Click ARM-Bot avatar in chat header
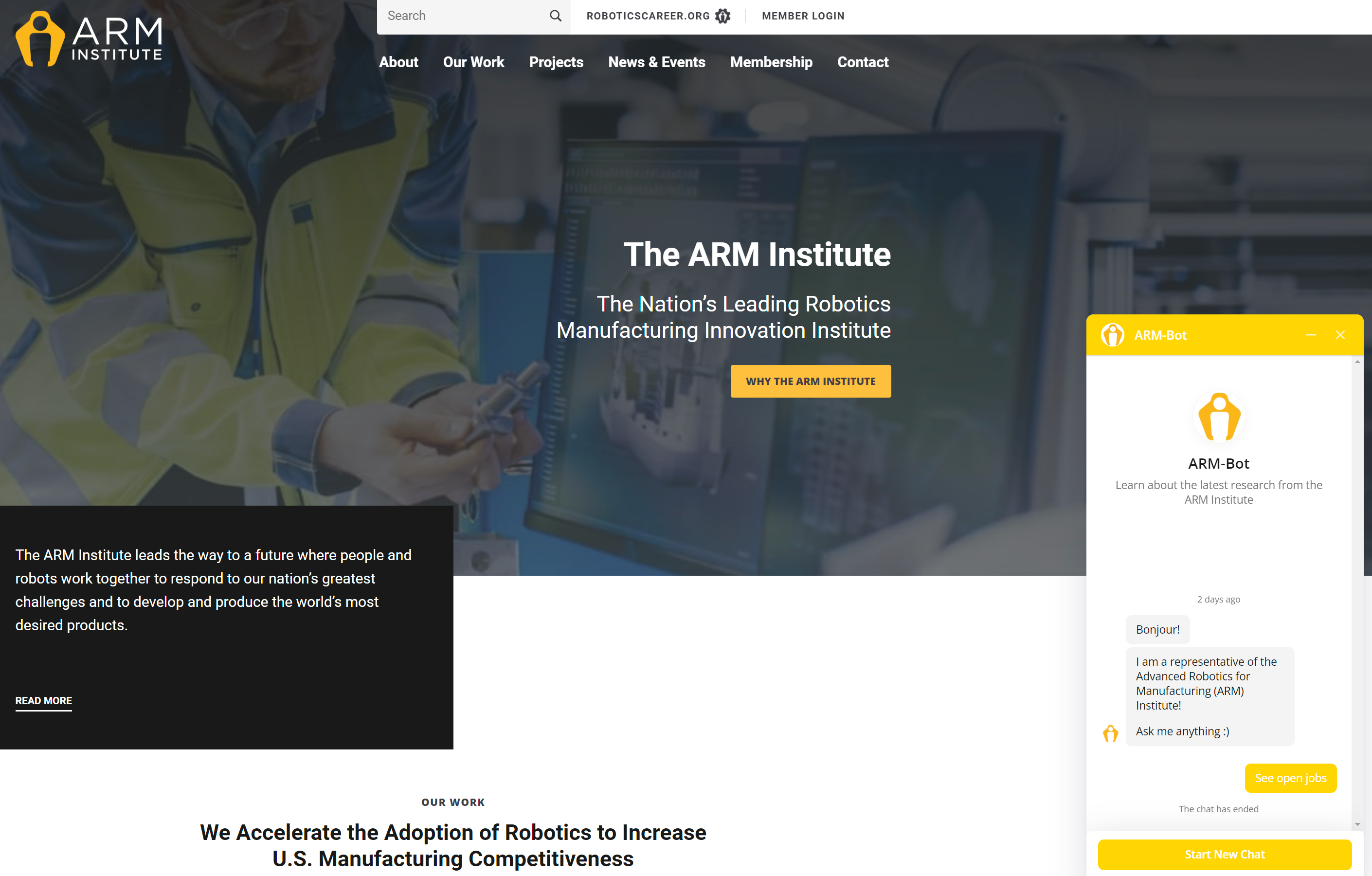This screenshot has width=1372, height=876. pyautogui.click(x=1112, y=335)
